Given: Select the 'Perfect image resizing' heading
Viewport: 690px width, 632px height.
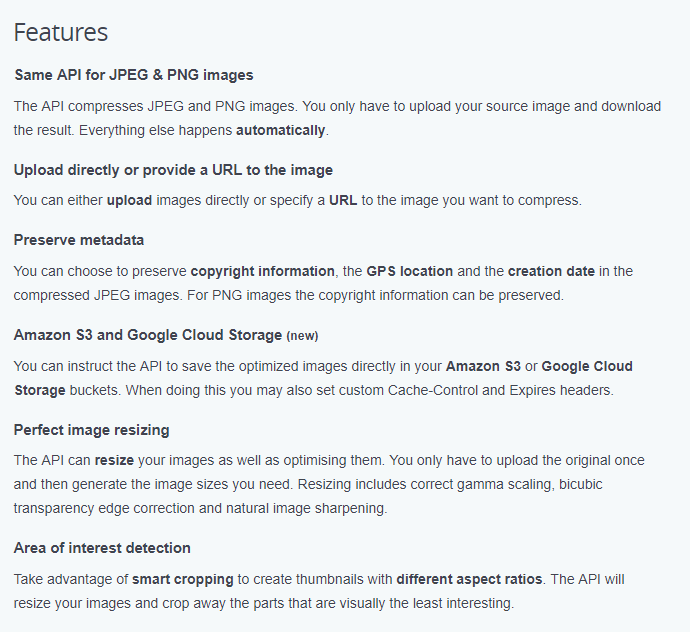Looking at the screenshot, I should click(92, 430).
